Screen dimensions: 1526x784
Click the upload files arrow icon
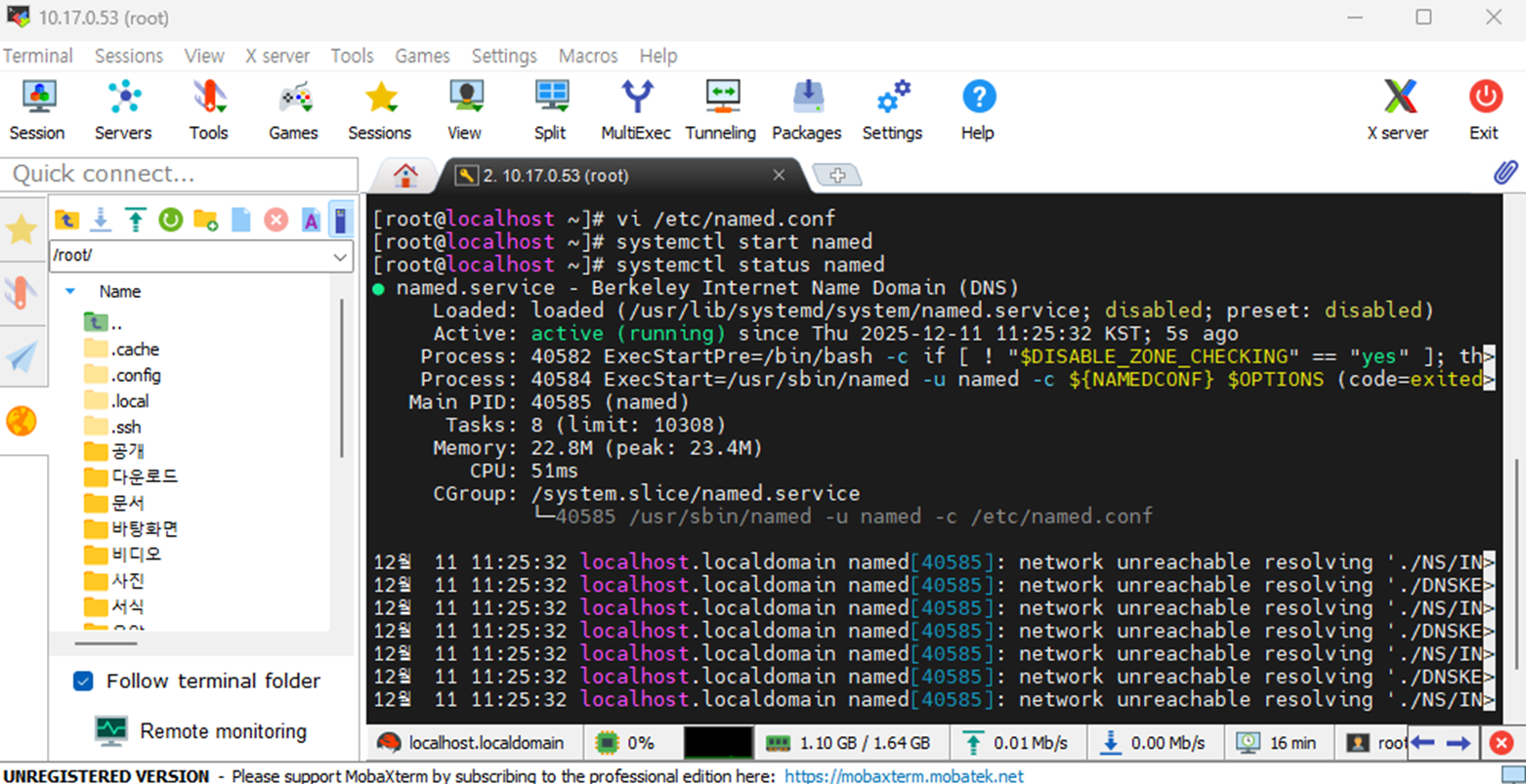(136, 220)
